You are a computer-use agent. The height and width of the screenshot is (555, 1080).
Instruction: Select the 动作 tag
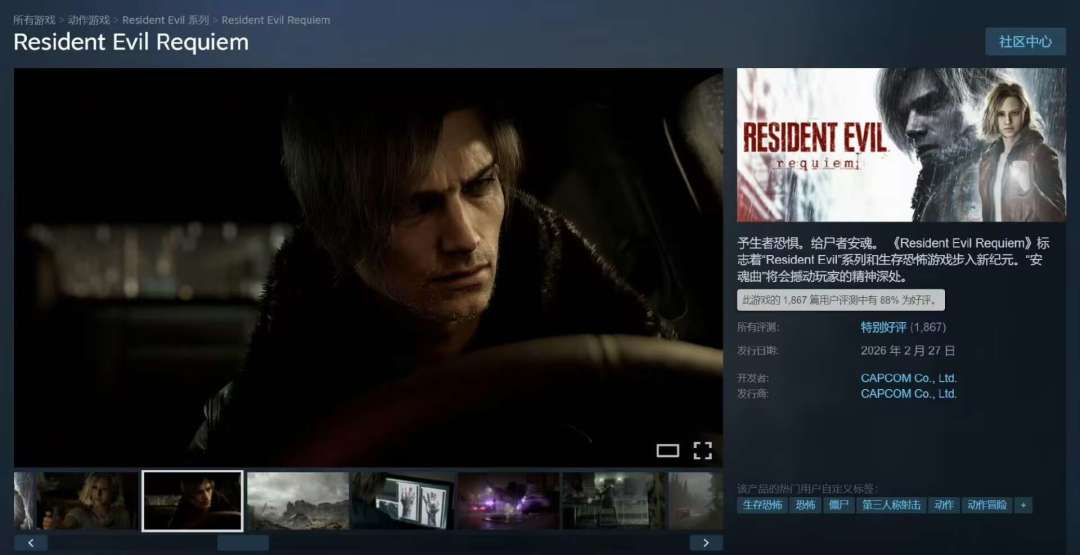[943, 505]
